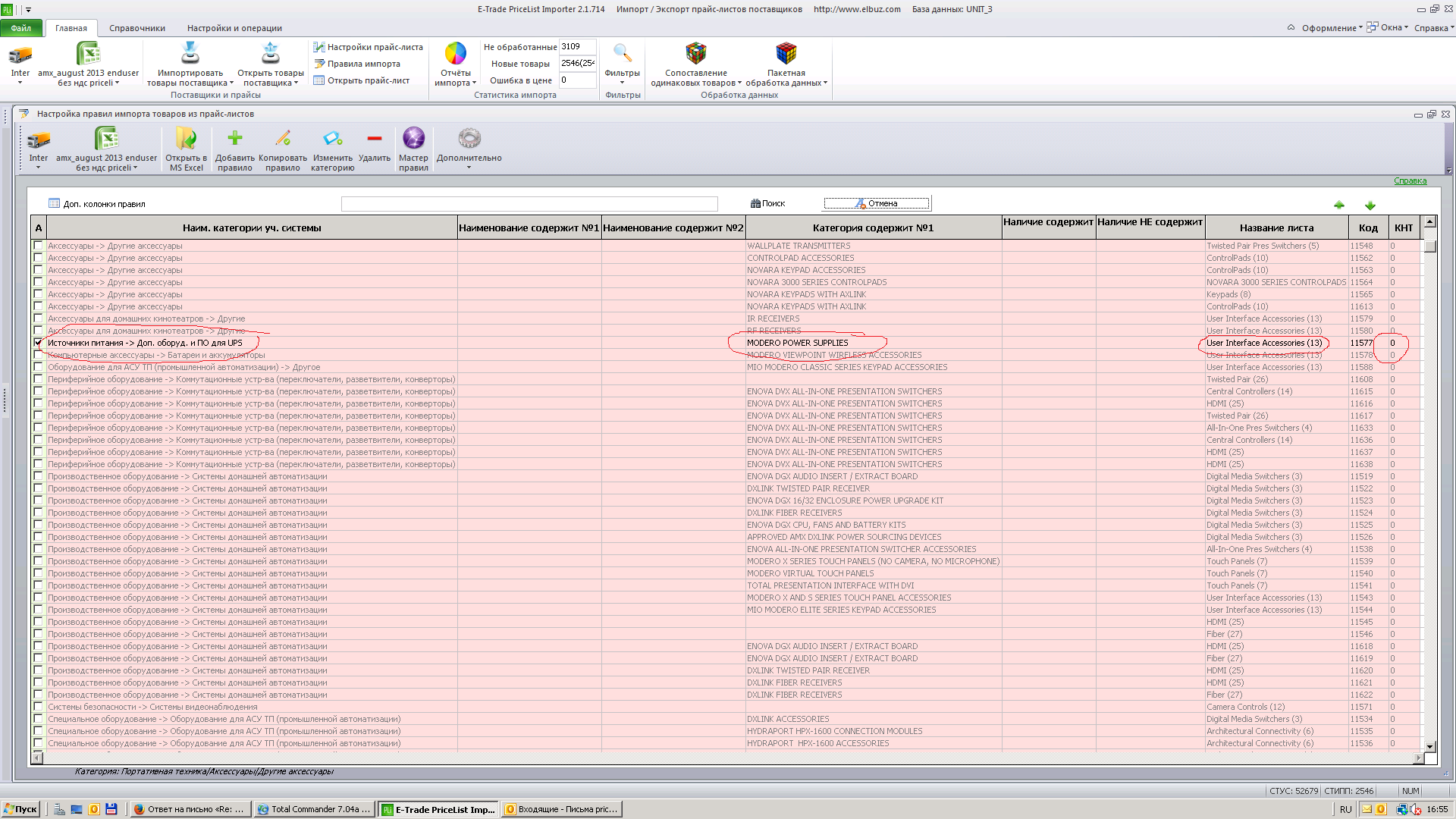Image resolution: width=1456 pixels, height=819 pixels.
Task: Click Поиск button
Action: click(x=768, y=203)
